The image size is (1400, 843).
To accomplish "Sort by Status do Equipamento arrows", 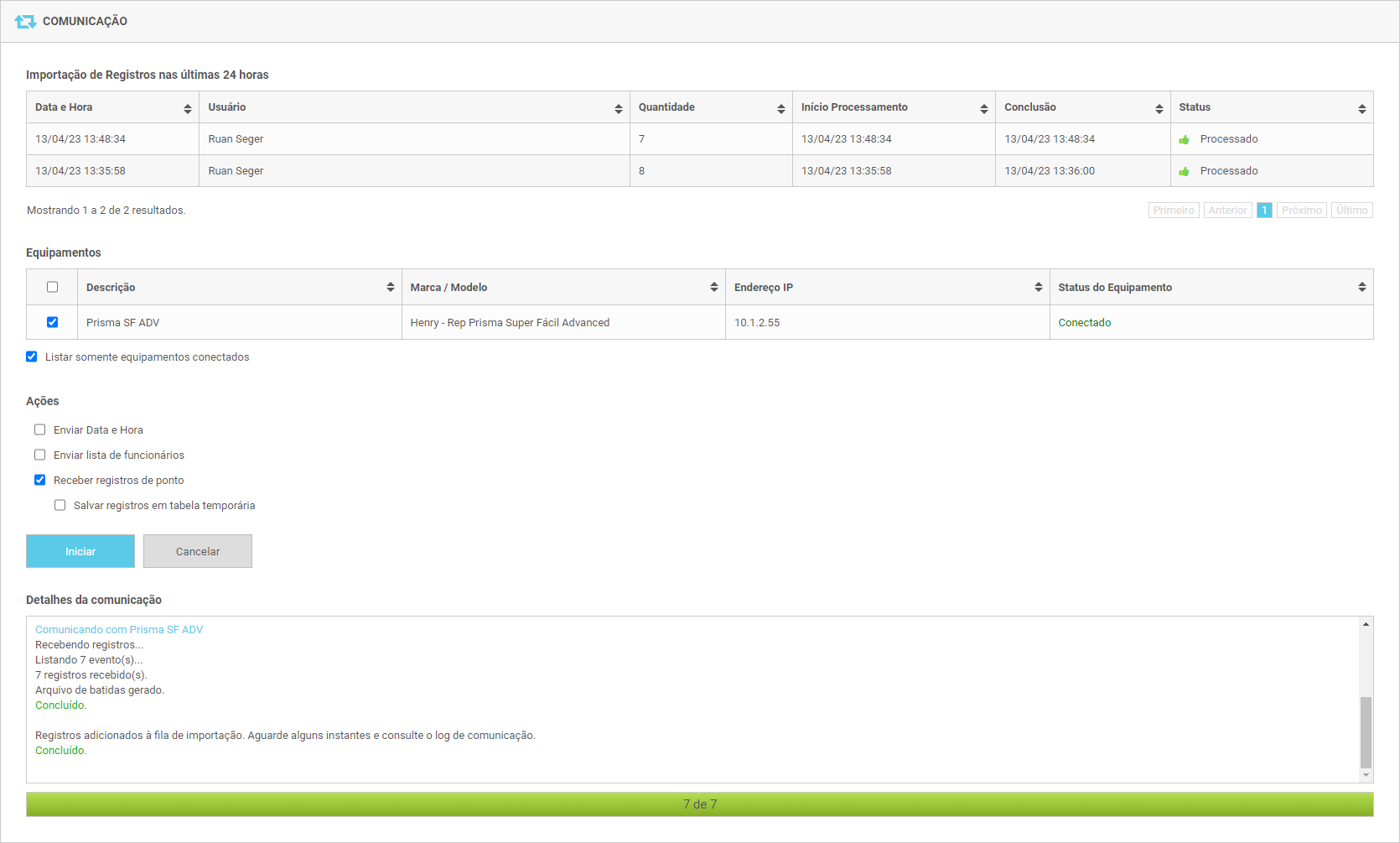I will point(1361,287).
